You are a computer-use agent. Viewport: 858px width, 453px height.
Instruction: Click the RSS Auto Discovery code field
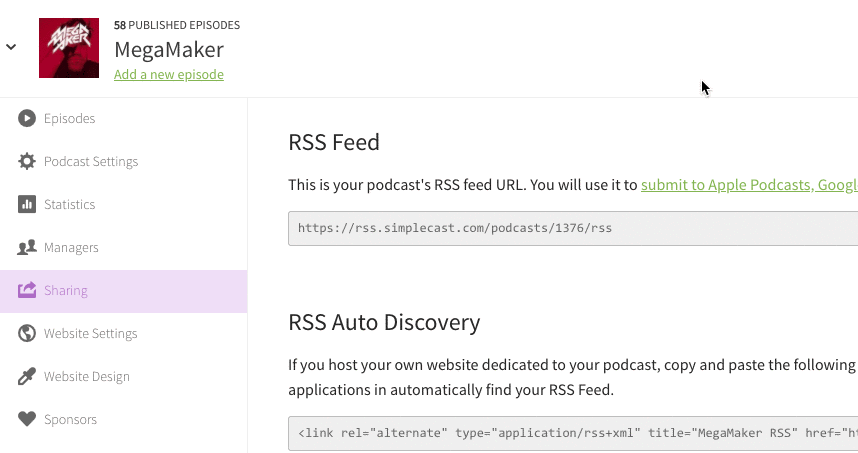click(572, 433)
